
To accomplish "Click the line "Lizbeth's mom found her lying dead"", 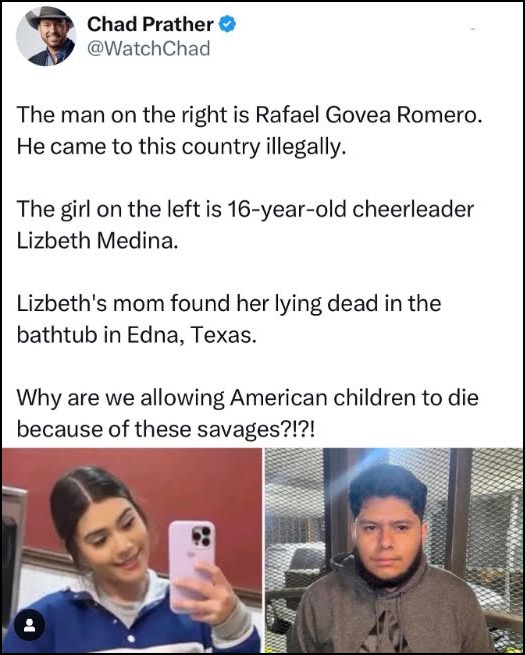I will (x=229, y=303).
